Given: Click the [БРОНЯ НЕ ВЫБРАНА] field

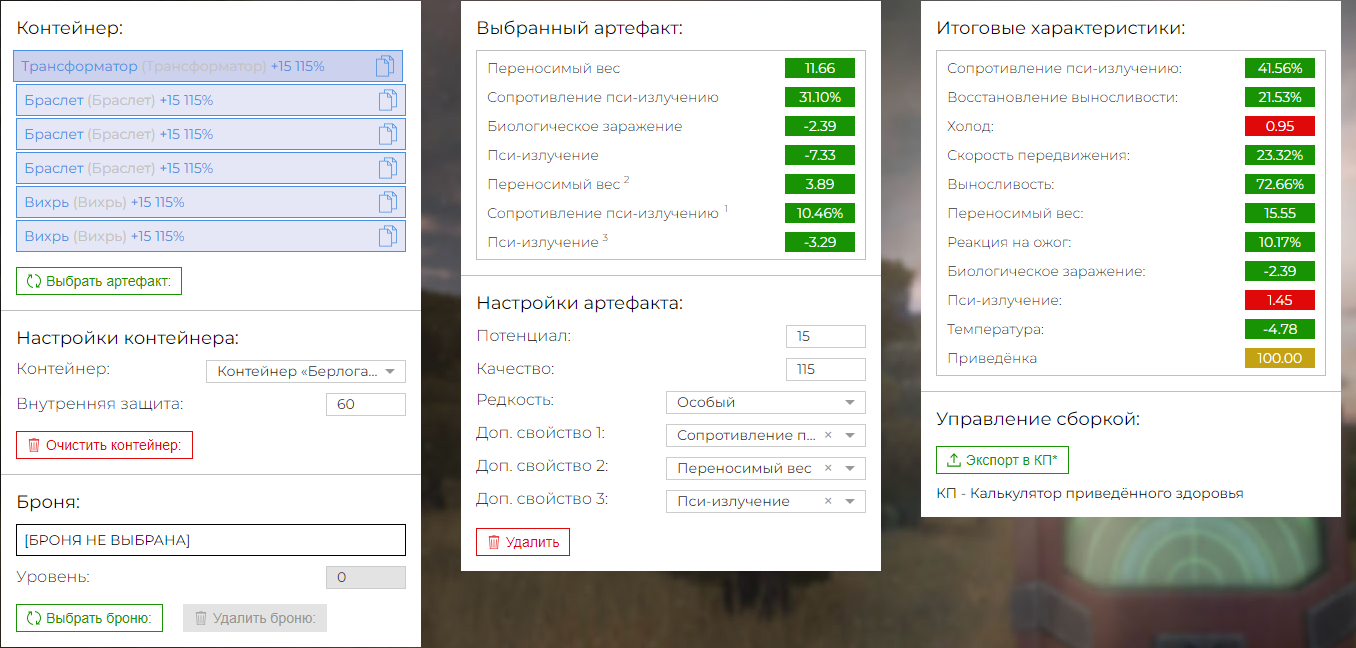Looking at the screenshot, I should point(211,540).
